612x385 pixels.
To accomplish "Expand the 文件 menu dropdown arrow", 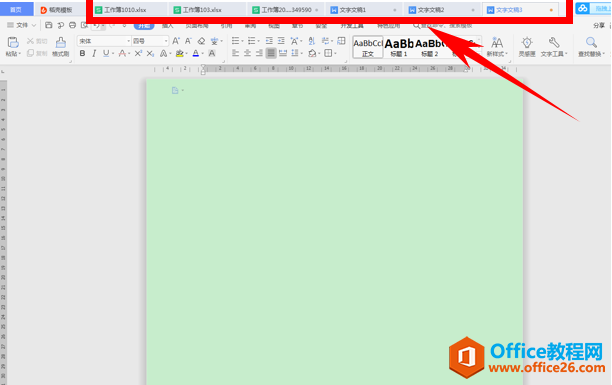I will (x=34, y=25).
